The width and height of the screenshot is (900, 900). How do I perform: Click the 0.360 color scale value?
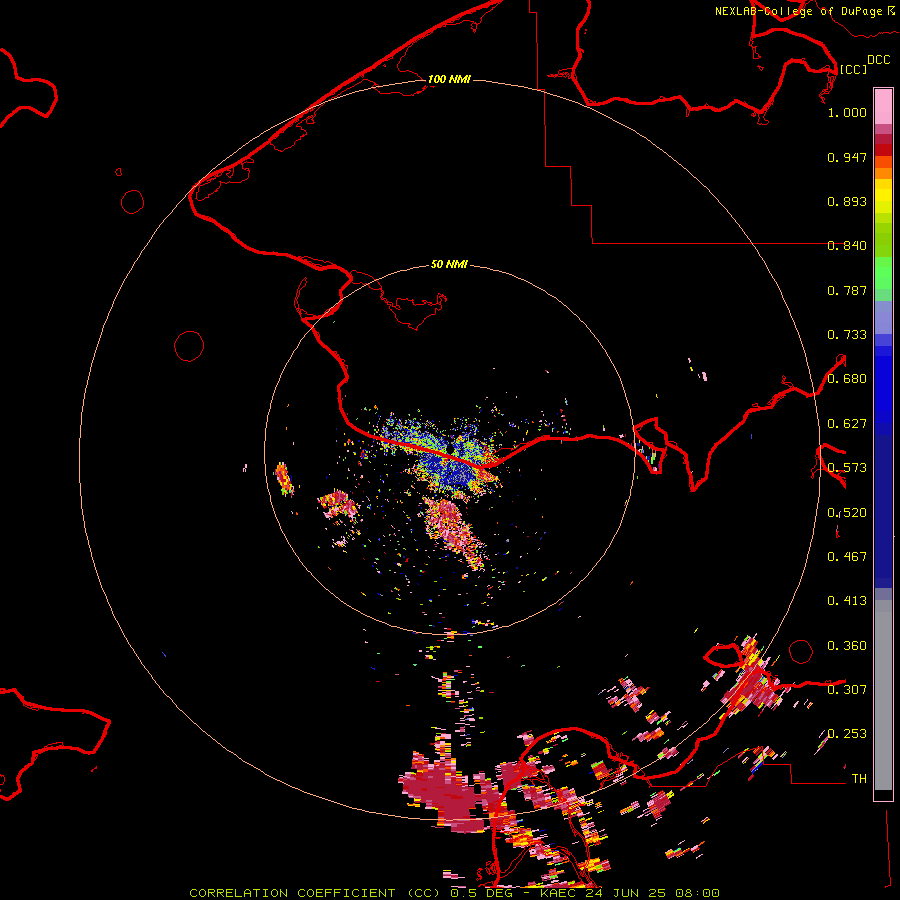[847, 646]
